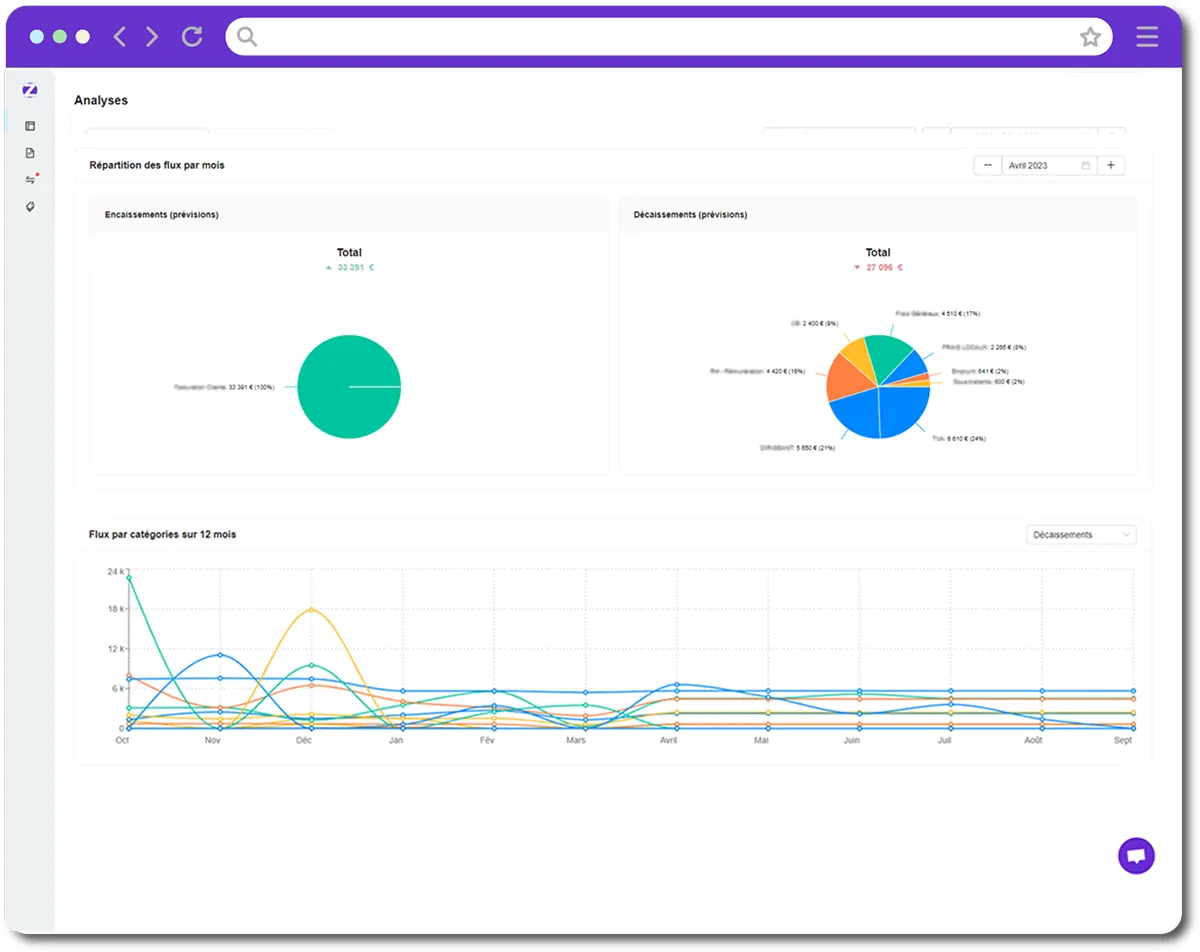
Task: Open the chat support bubble
Action: [x=1136, y=856]
